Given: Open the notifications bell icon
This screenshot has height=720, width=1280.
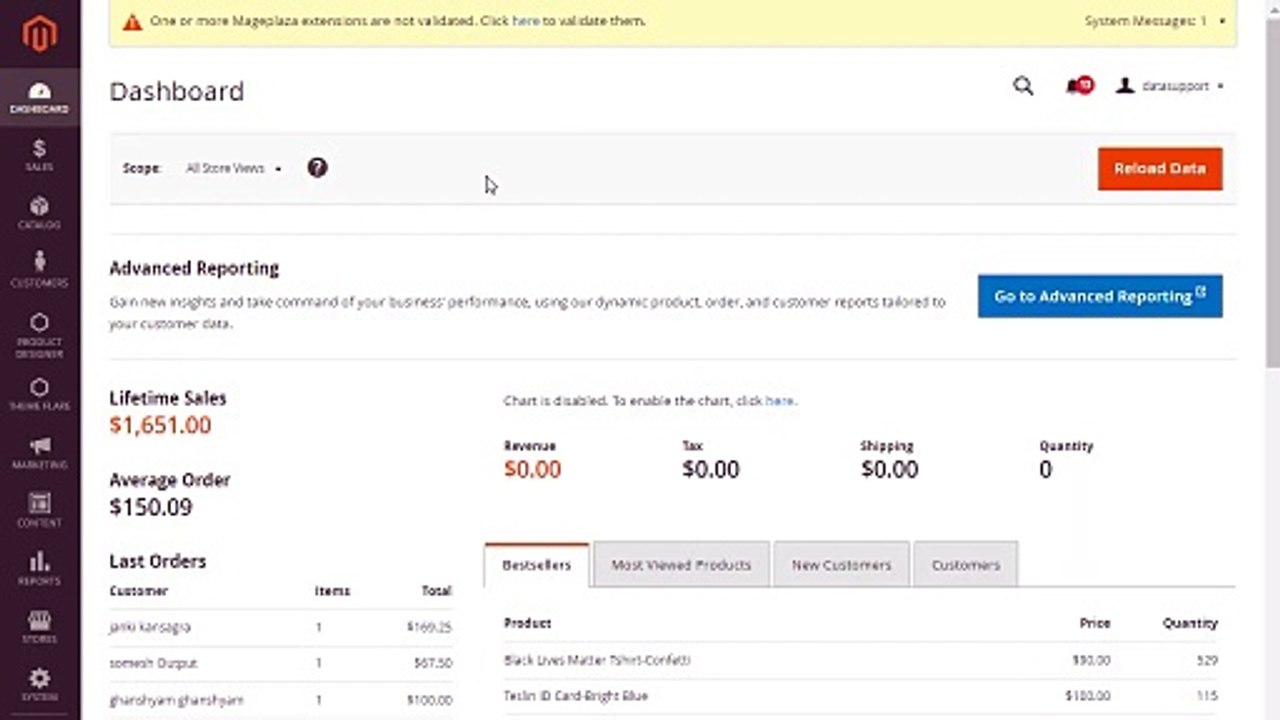Looking at the screenshot, I should (x=1078, y=86).
